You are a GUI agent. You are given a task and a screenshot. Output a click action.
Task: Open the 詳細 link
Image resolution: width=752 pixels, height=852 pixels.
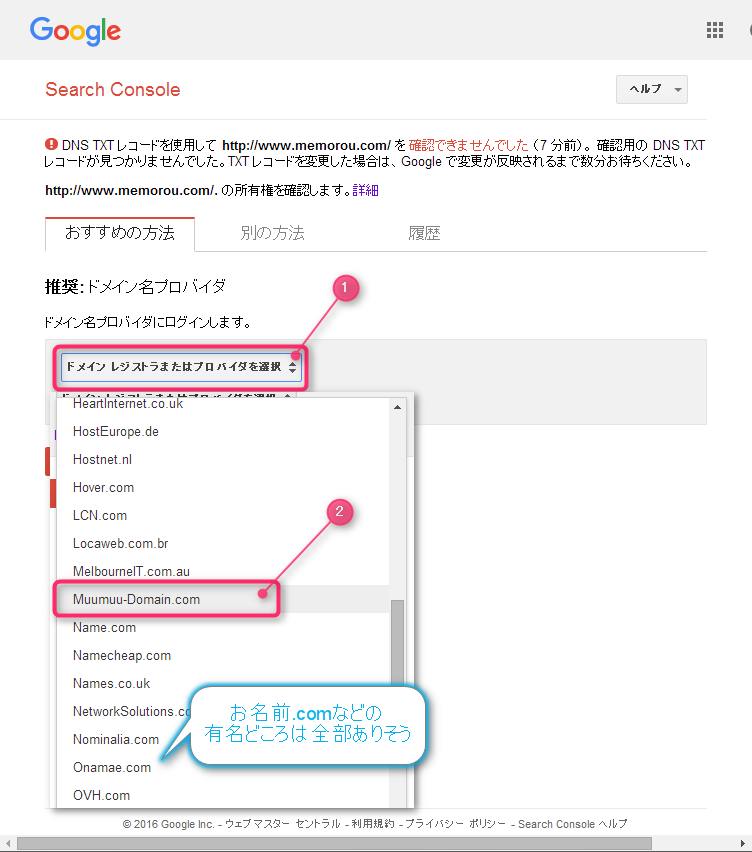[365, 190]
